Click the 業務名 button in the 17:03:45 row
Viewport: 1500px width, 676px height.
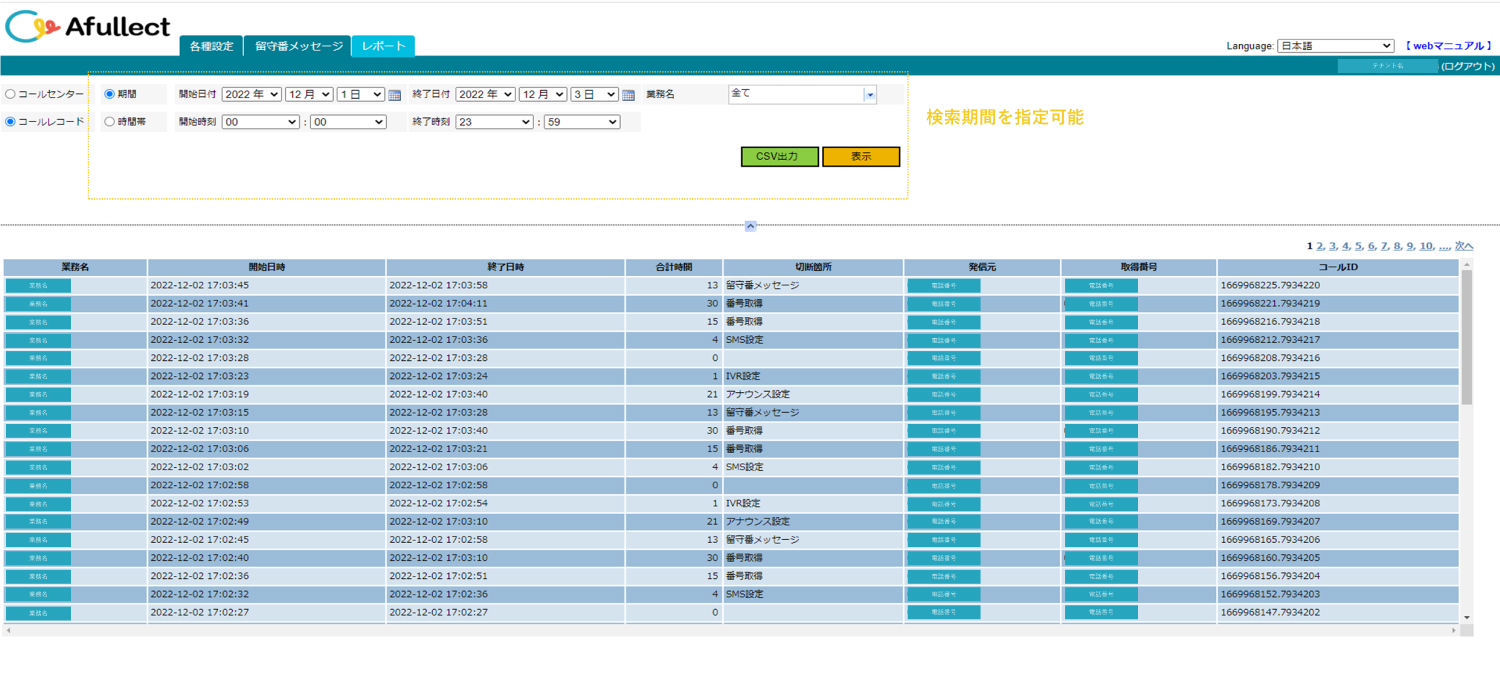[38, 286]
